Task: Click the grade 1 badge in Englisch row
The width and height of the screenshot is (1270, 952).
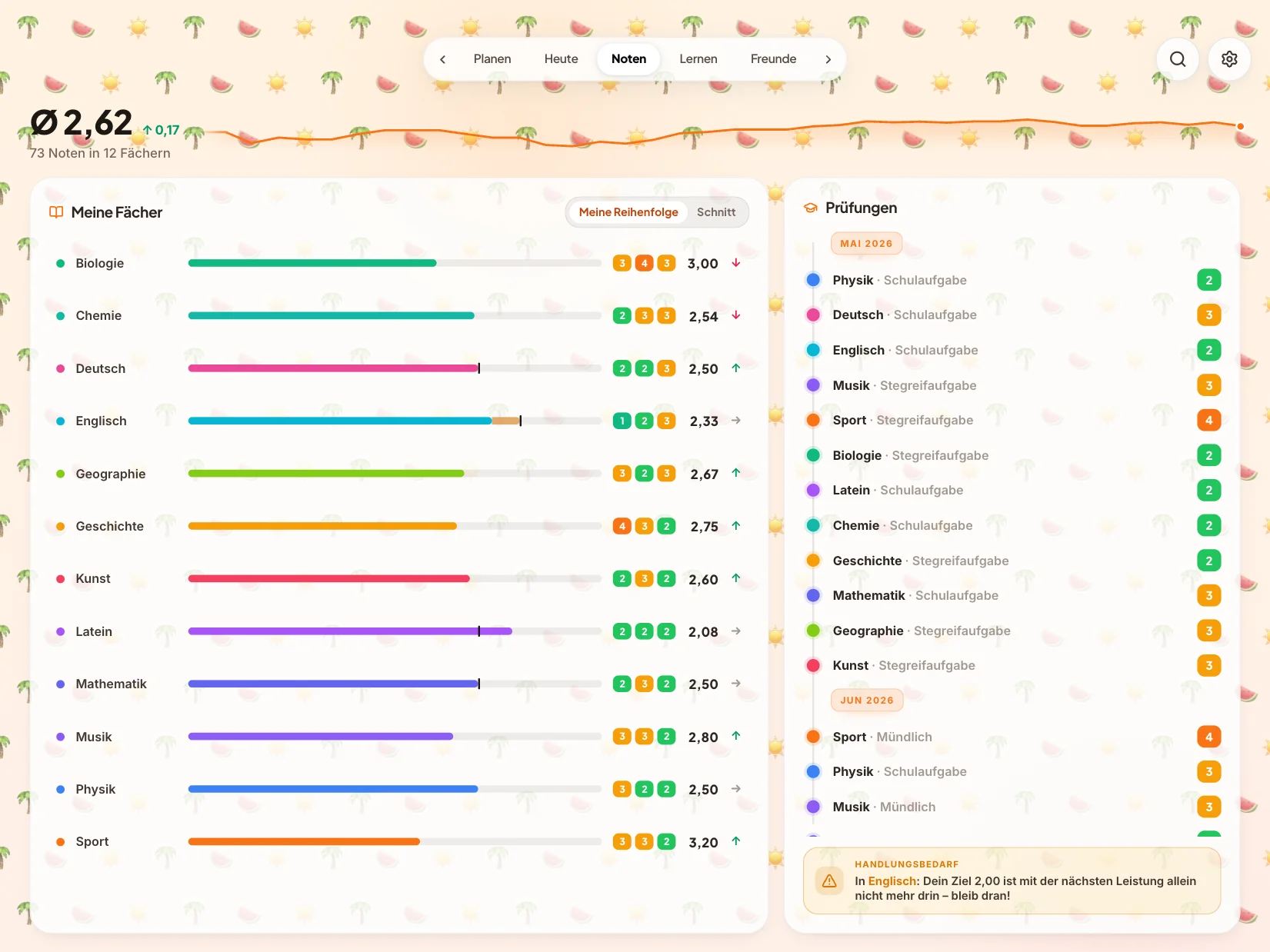Action: [x=622, y=421]
